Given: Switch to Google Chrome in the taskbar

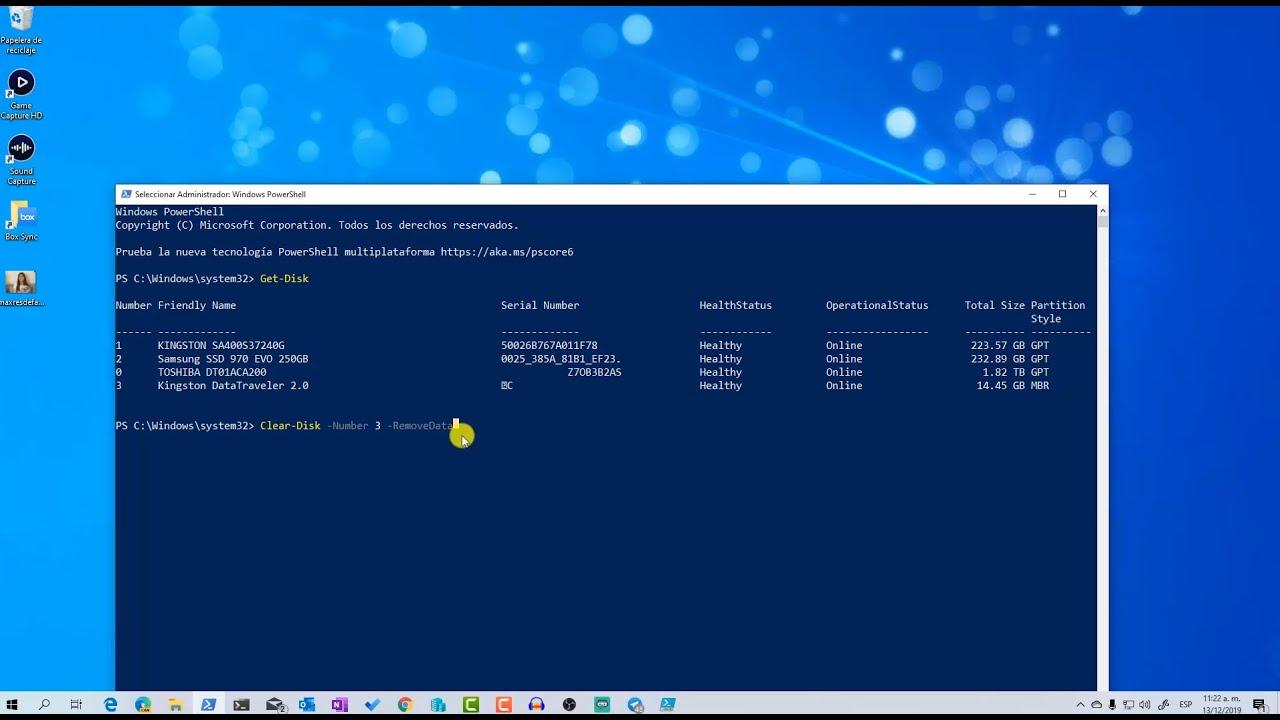Looking at the screenshot, I should pyautogui.click(x=404, y=705).
